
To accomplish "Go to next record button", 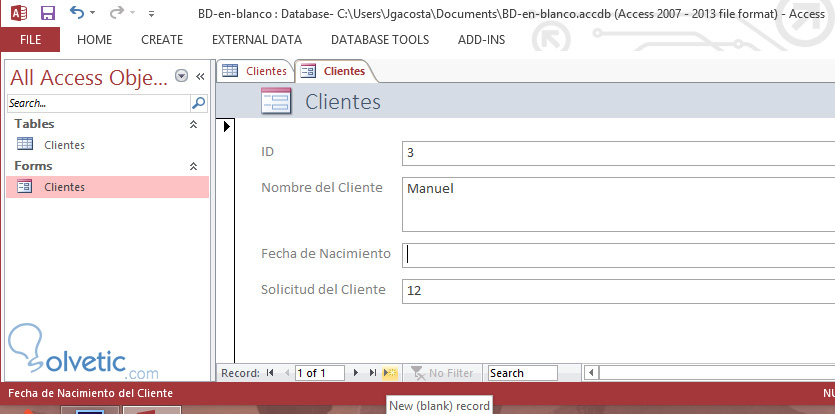I will (356, 373).
